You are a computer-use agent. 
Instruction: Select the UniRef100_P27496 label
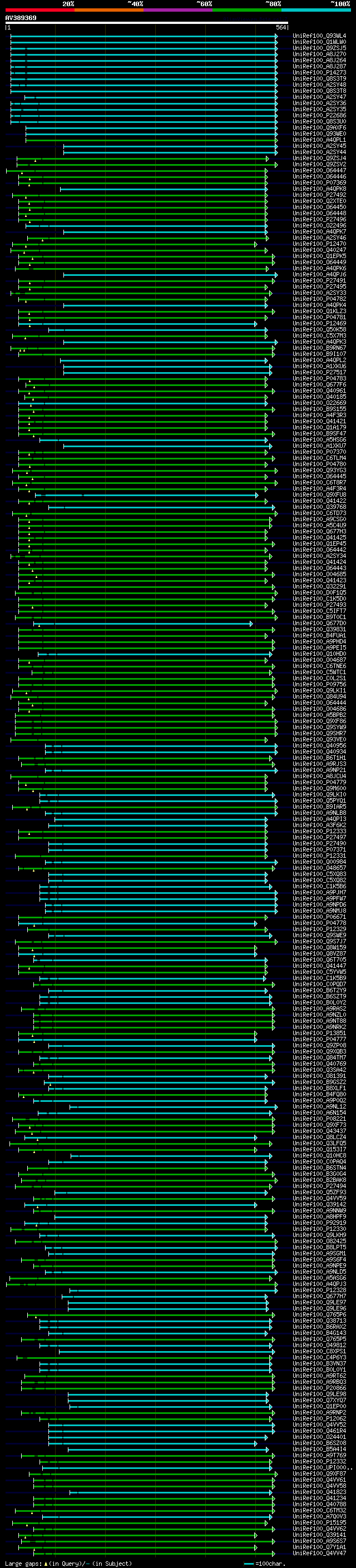tap(319, 220)
